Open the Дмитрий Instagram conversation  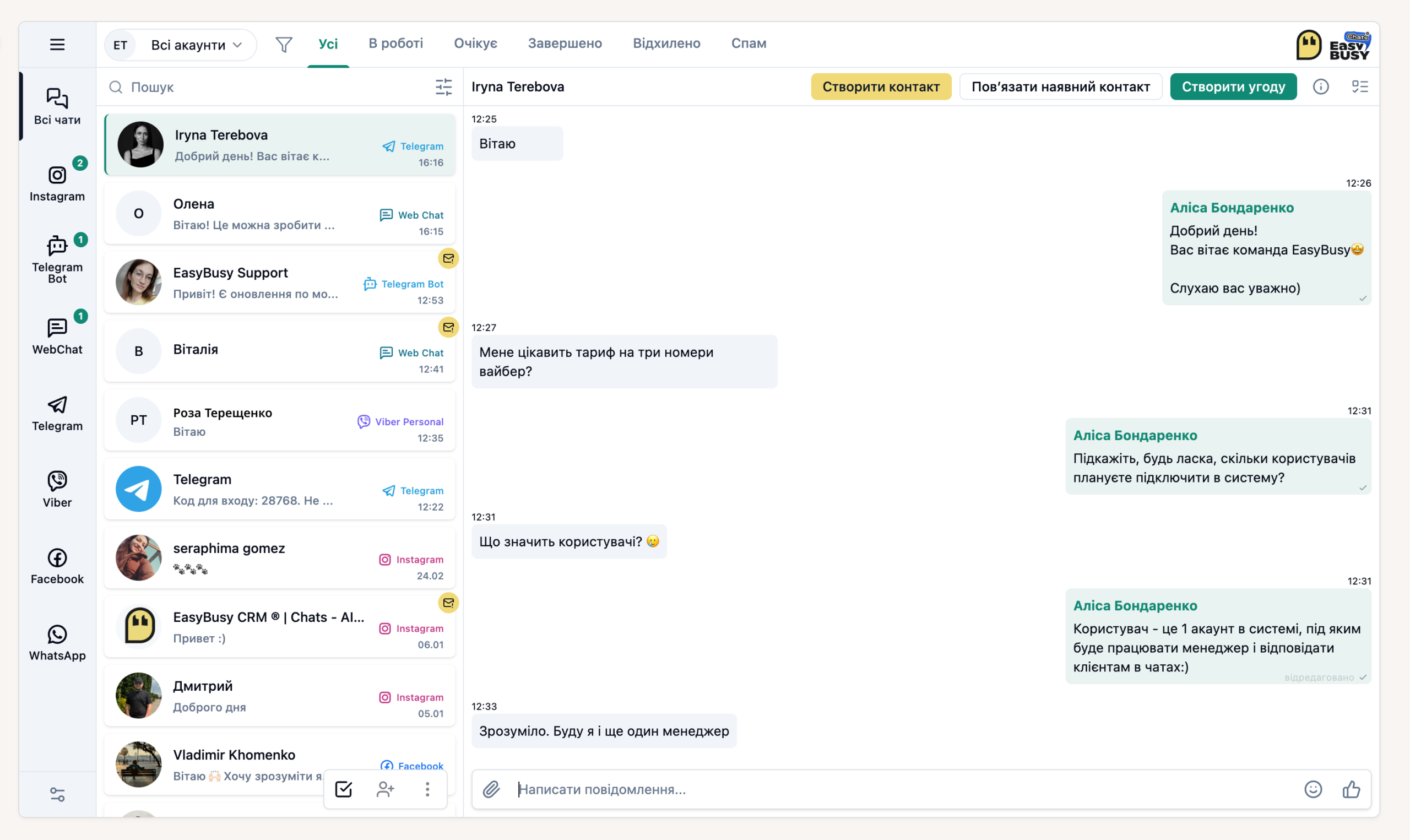pos(279,696)
